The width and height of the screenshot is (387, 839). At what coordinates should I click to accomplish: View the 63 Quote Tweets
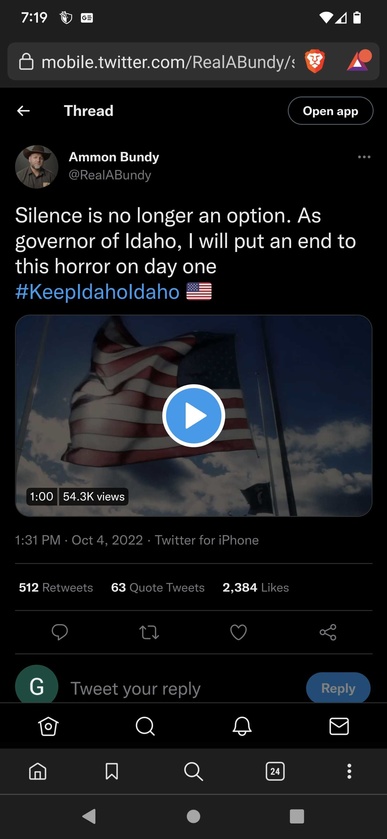pyautogui.click(x=158, y=588)
